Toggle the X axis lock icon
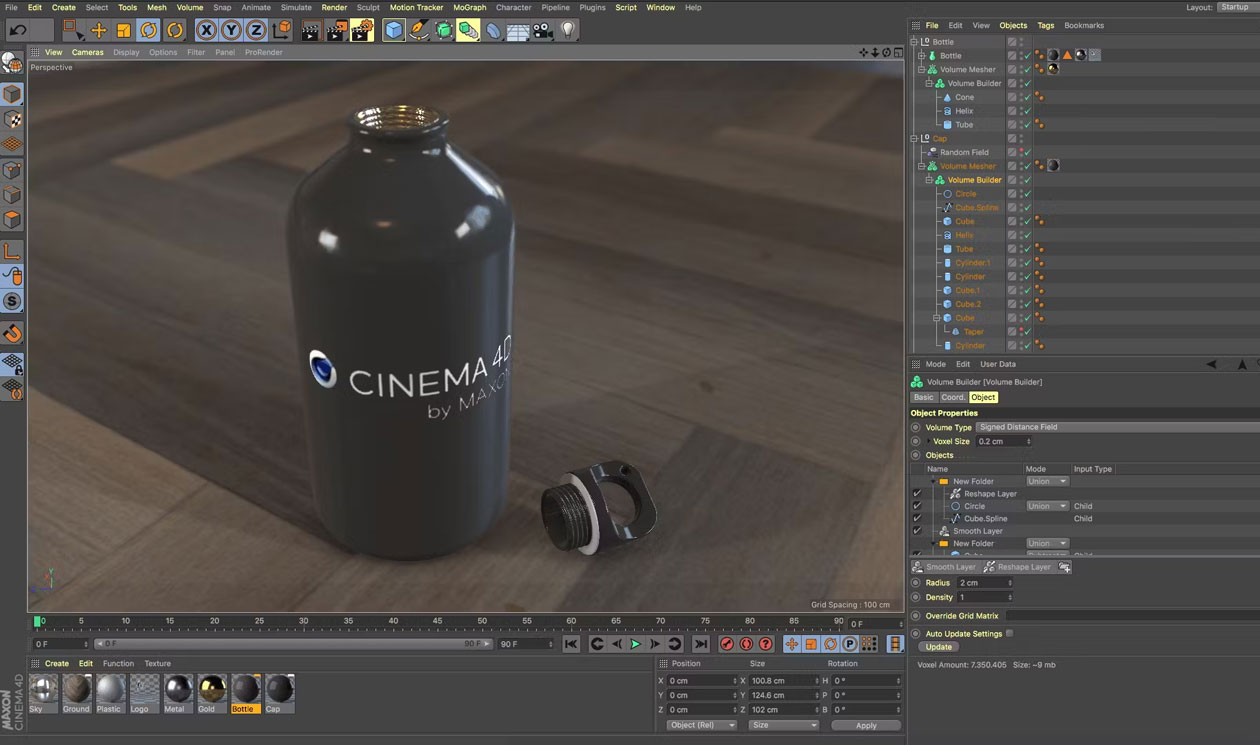Image resolution: width=1260 pixels, height=745 pixels. 206,30
